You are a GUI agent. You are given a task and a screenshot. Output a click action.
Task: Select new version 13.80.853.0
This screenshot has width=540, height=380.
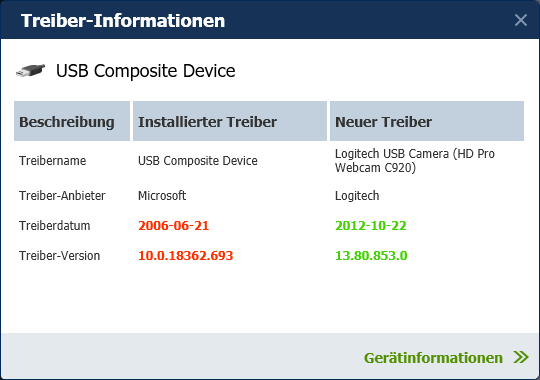pos(371,256)
